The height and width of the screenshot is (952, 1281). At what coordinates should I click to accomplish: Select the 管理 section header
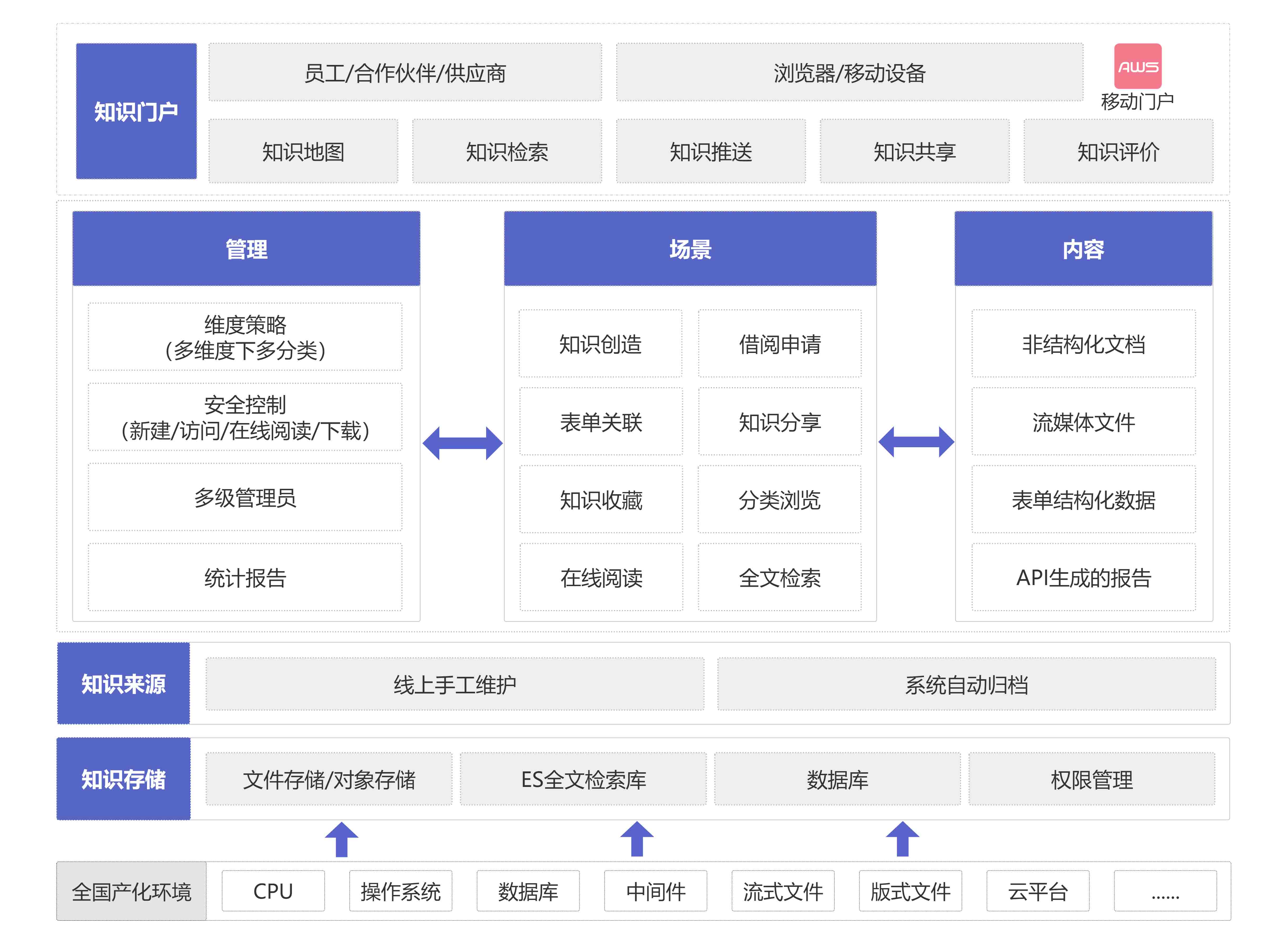(x=246, y=249)
